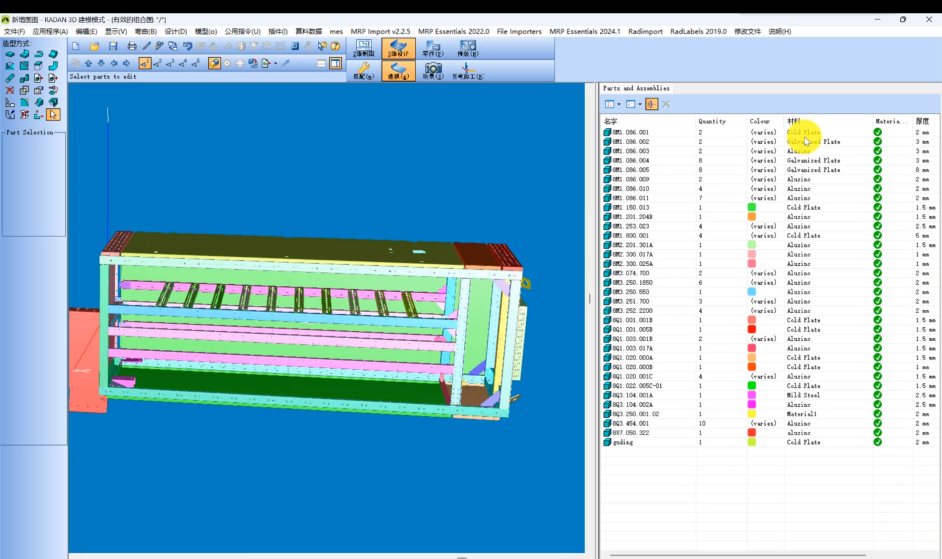Select the copy objects tool in palette

pyautogui.click(x=24, y=90)
